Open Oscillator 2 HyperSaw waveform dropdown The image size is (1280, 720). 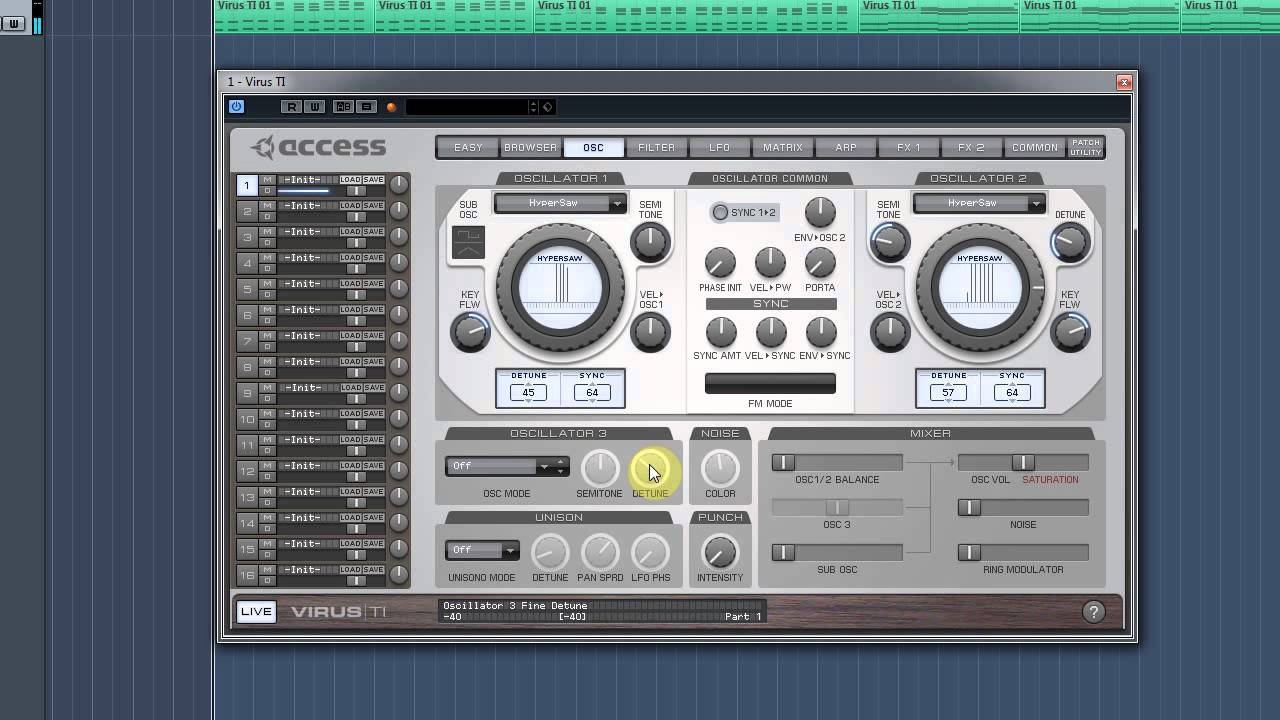[x=979, y=203]
